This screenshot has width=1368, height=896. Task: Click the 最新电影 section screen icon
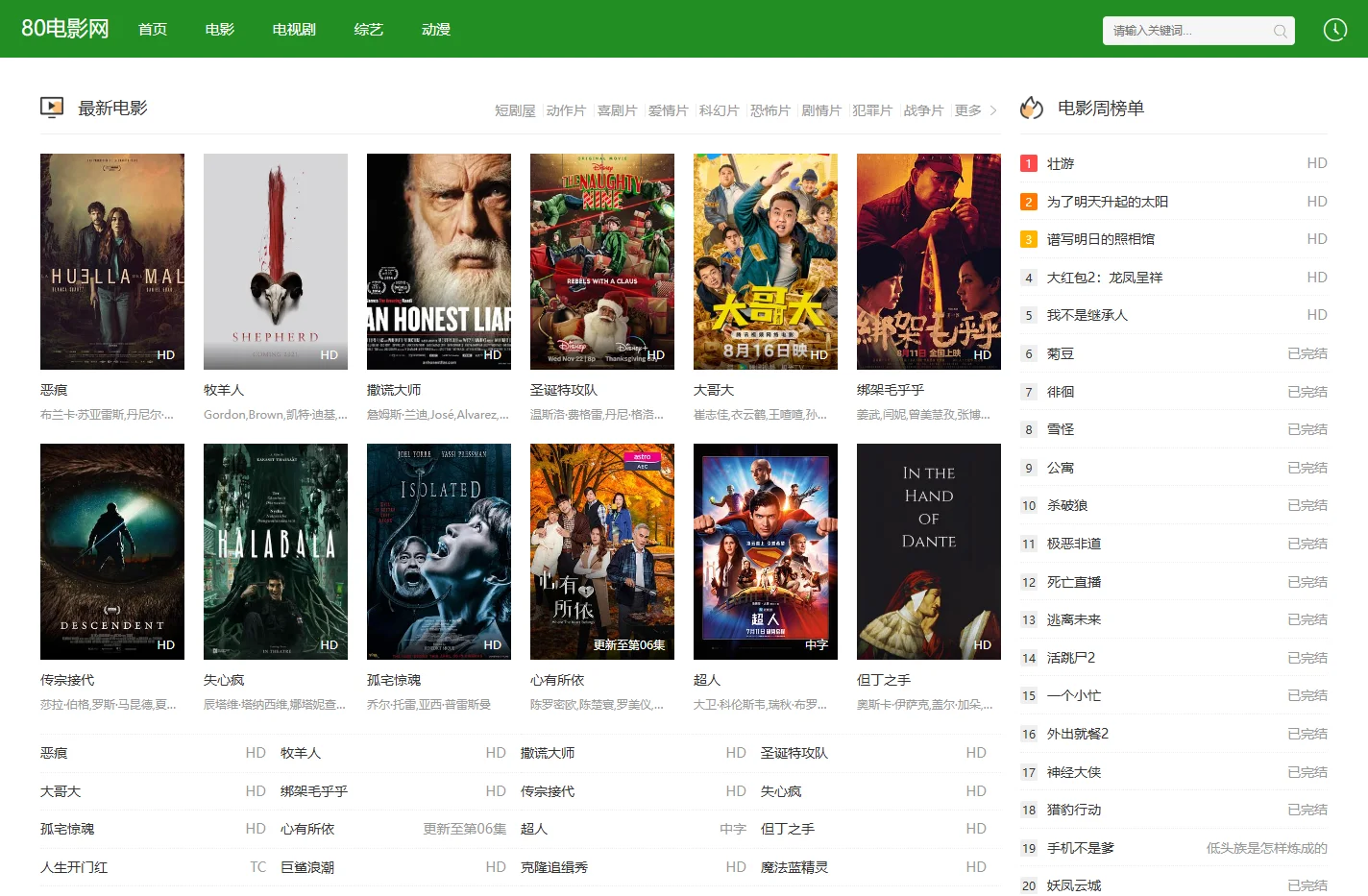[52, 108]
